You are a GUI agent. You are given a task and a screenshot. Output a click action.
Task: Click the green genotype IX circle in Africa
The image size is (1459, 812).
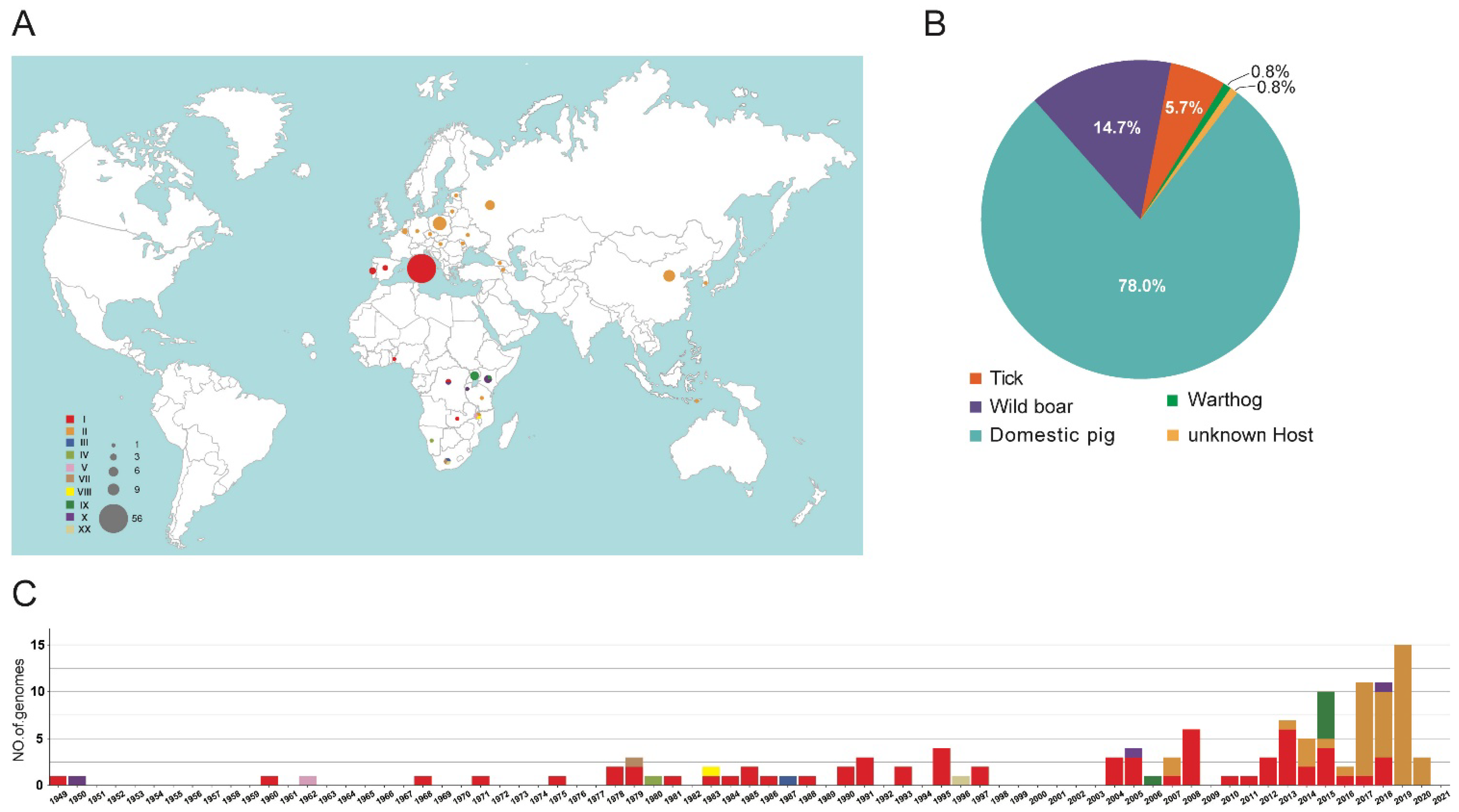474,376
